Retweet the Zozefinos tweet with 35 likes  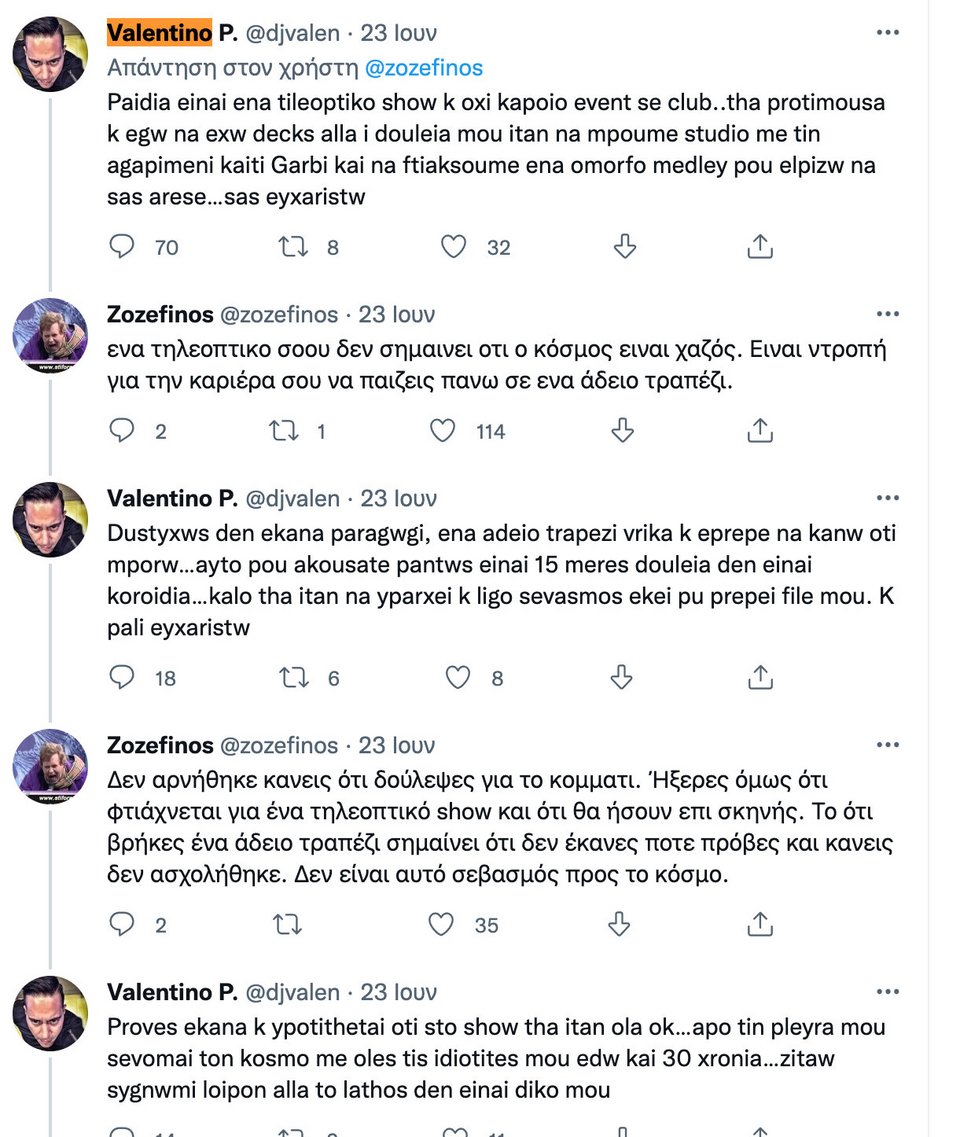287,924
